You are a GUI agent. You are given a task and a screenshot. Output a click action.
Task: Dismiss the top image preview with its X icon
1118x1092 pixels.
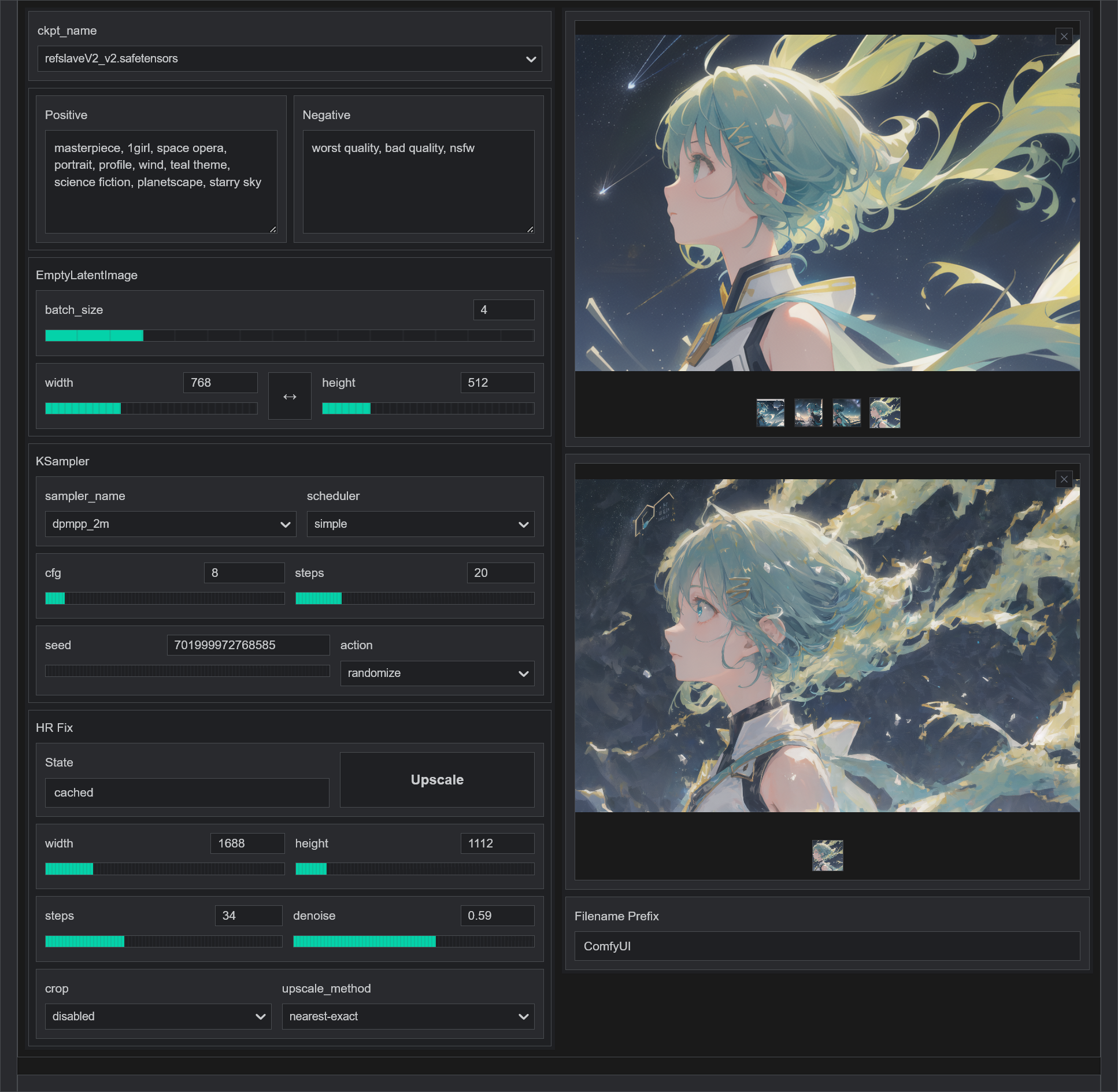pyautogui.click(x=1064, y=36)
